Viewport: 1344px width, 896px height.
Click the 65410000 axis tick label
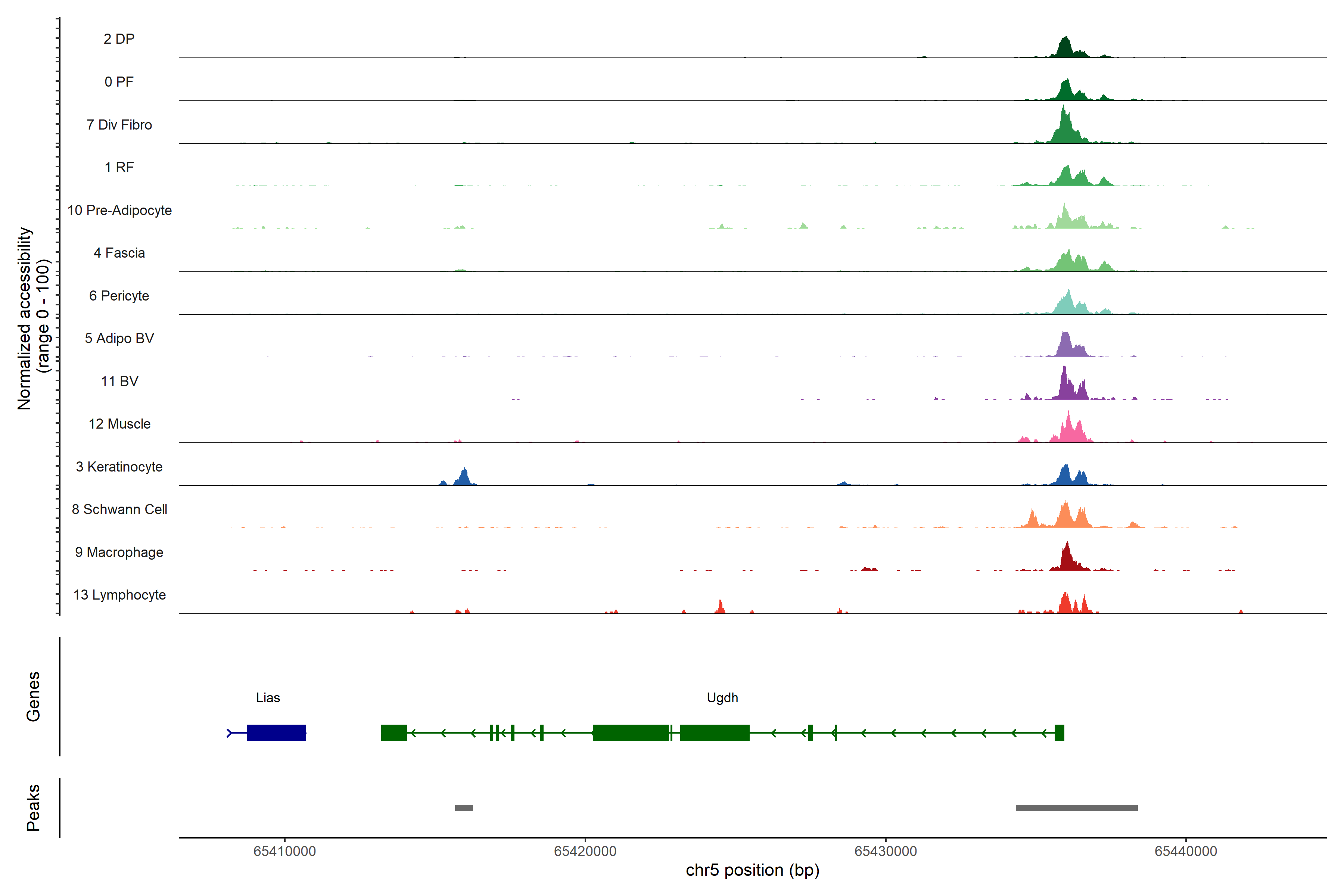284,852
